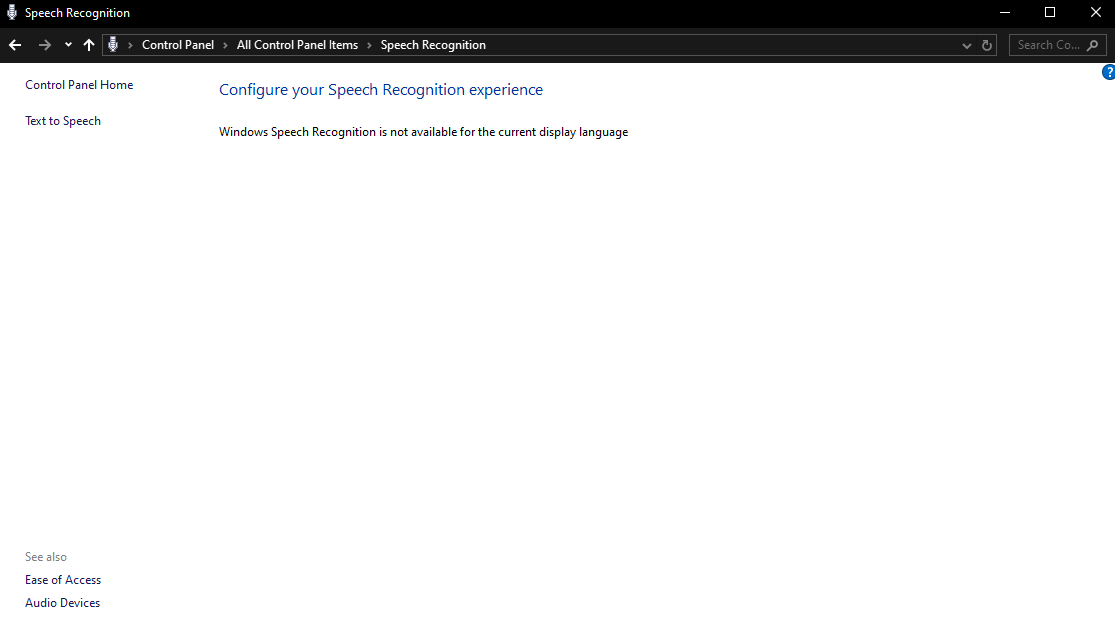Select Speech Recognition breadcrumb
Image resolution: width=1115 pixels, height=621 pixels.
[x=433, y=45]
